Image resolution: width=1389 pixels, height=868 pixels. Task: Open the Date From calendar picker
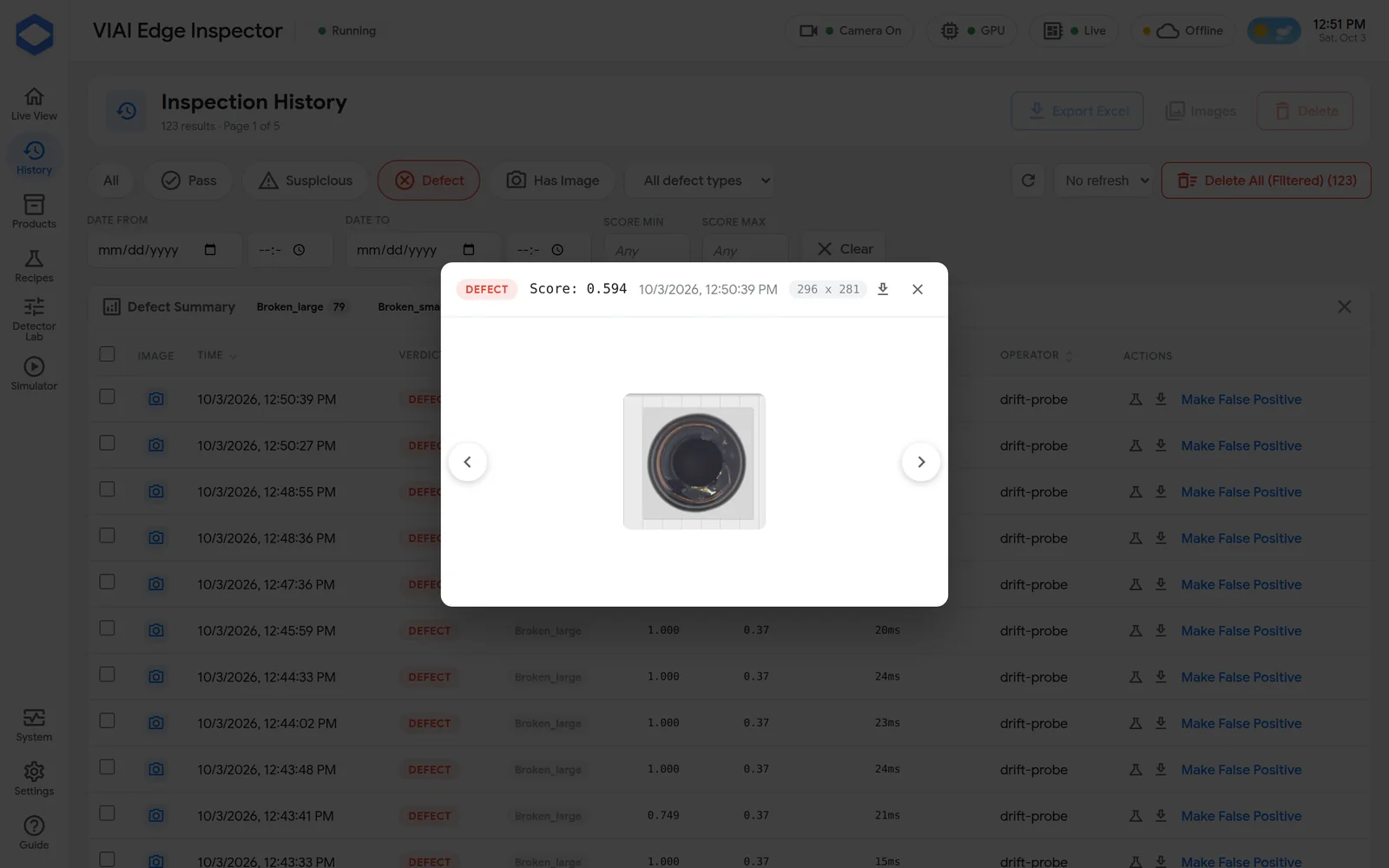(210, 250)
